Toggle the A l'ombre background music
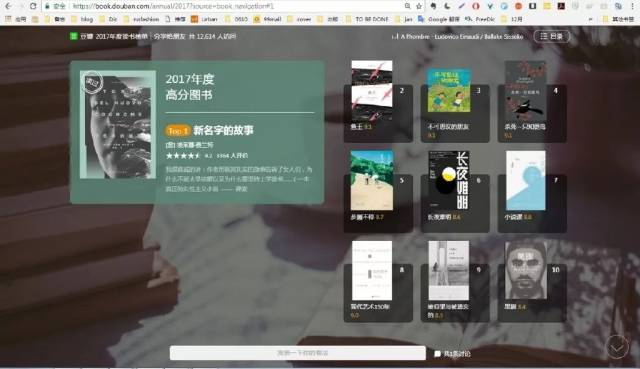 click(x=457, y=36)
